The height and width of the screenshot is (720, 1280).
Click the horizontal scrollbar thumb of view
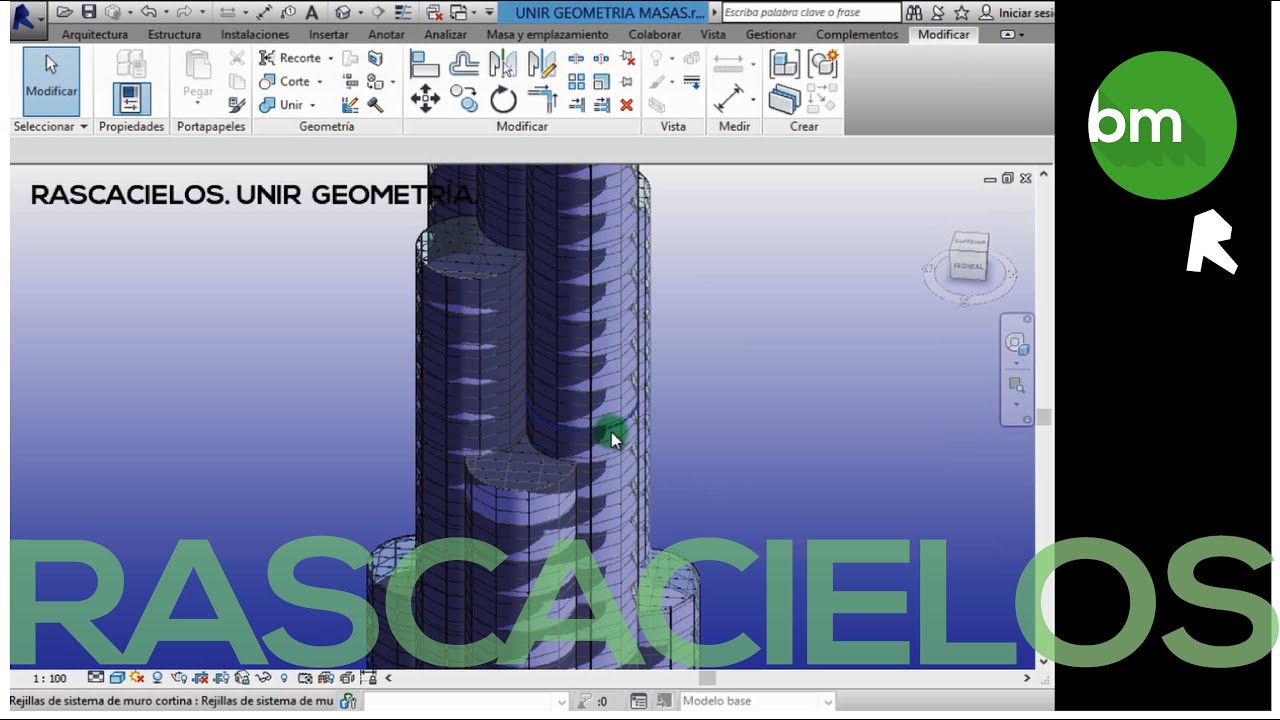[x=707, y=678]
